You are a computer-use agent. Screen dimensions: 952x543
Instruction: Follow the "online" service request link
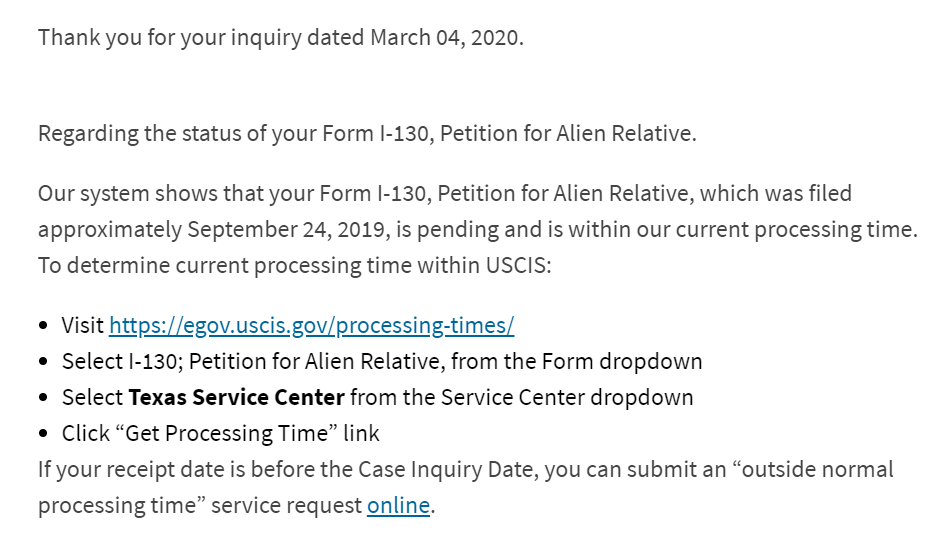click(x=398, y=505)
